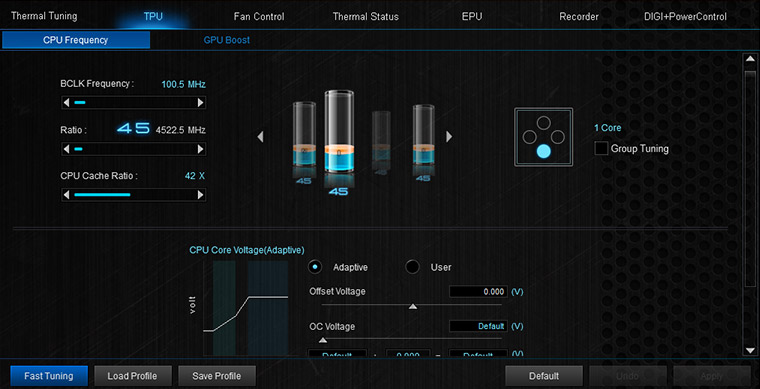Viewport: 760px width, 389px height.
Task: Click the CPU Cache Ratio left arrow
Action: point(66,195)
